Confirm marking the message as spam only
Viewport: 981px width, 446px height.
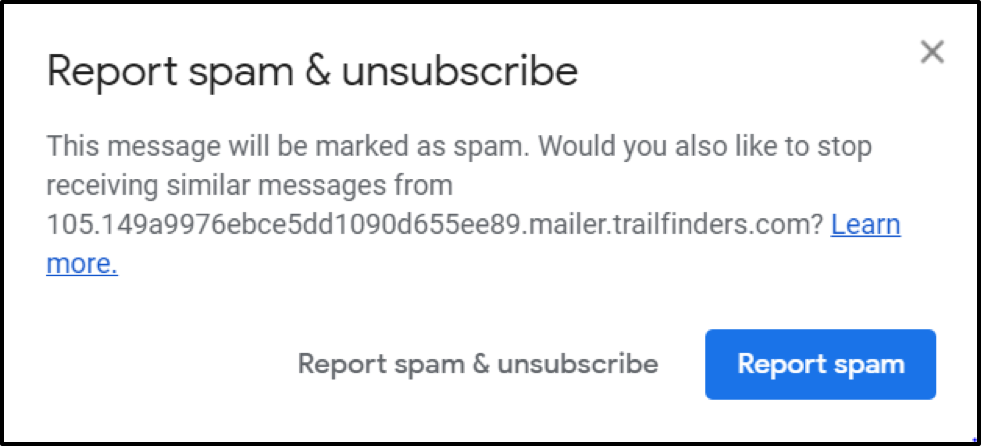click(820, 364)
